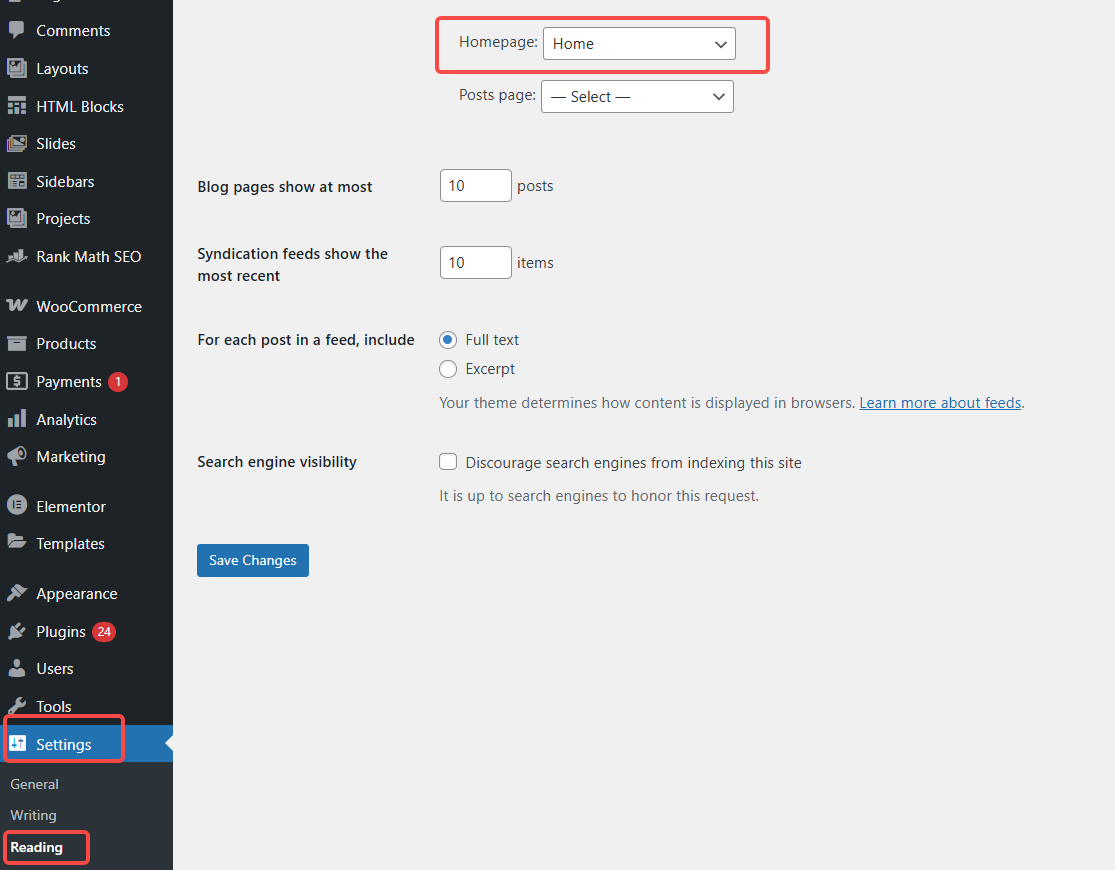Click the Comments speech bubble icon
This screenshot has height=870, width=1115.
coord(16,31)
